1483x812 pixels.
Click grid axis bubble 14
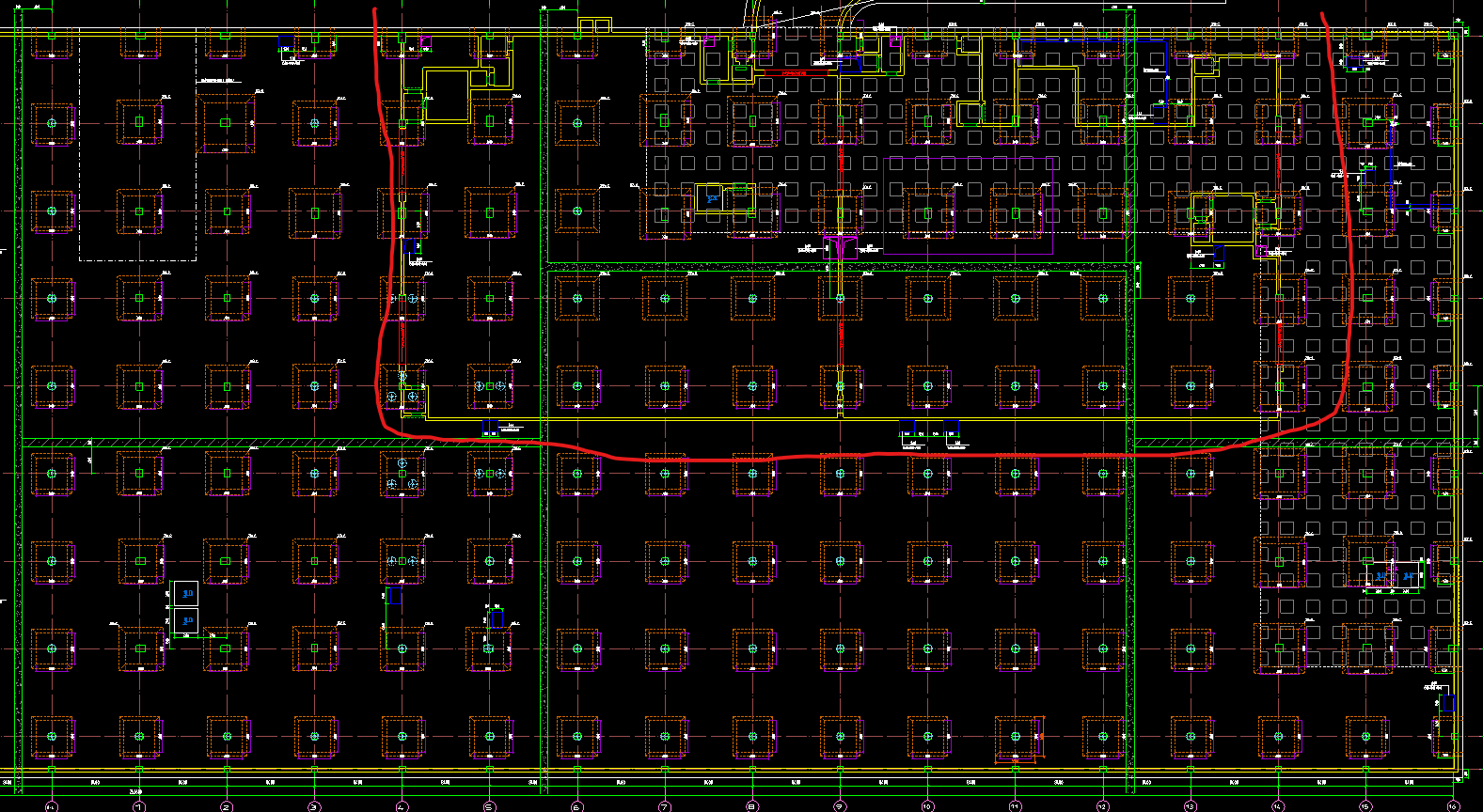click(1278, 806)
